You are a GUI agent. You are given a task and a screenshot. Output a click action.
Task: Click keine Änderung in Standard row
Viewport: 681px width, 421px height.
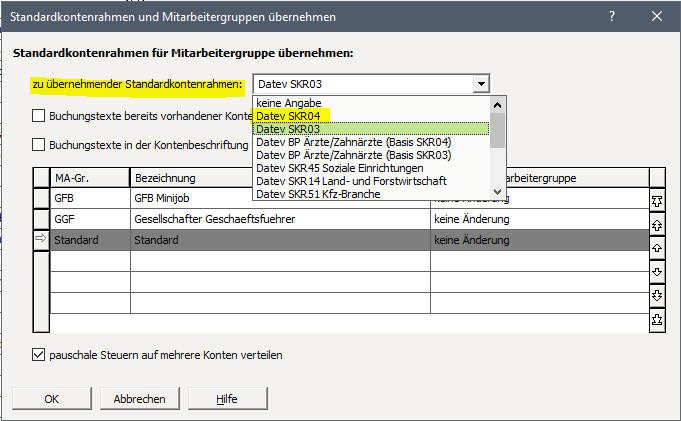(x=540, y=240)
